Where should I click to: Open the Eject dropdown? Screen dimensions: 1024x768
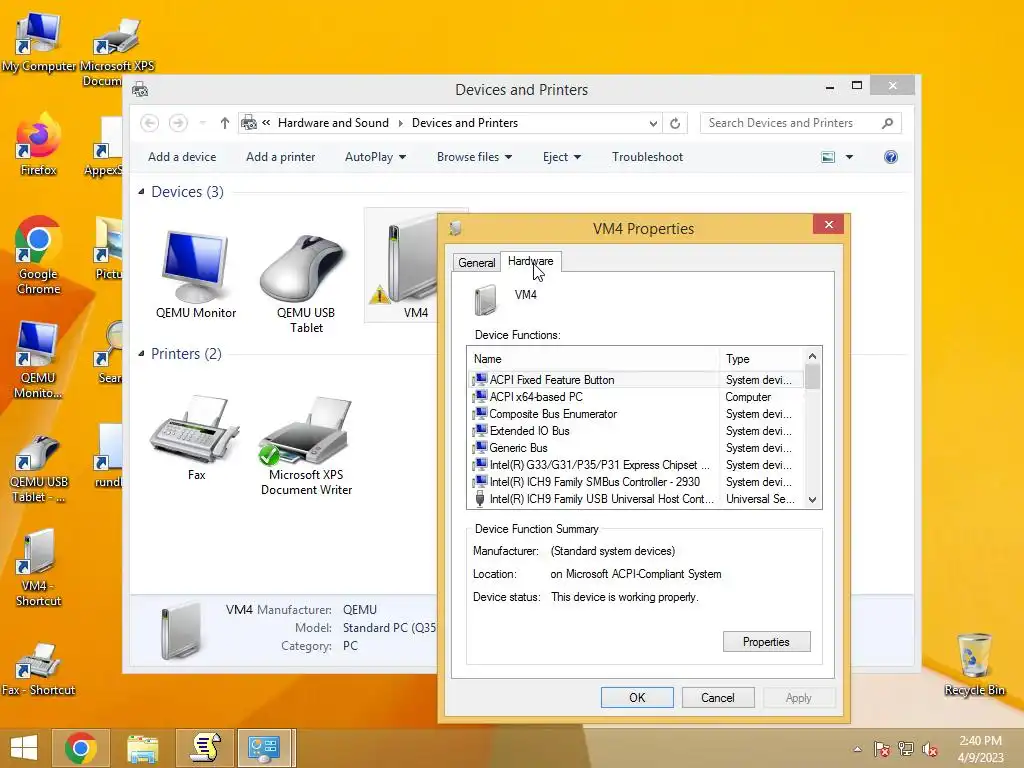coord(562,157)
